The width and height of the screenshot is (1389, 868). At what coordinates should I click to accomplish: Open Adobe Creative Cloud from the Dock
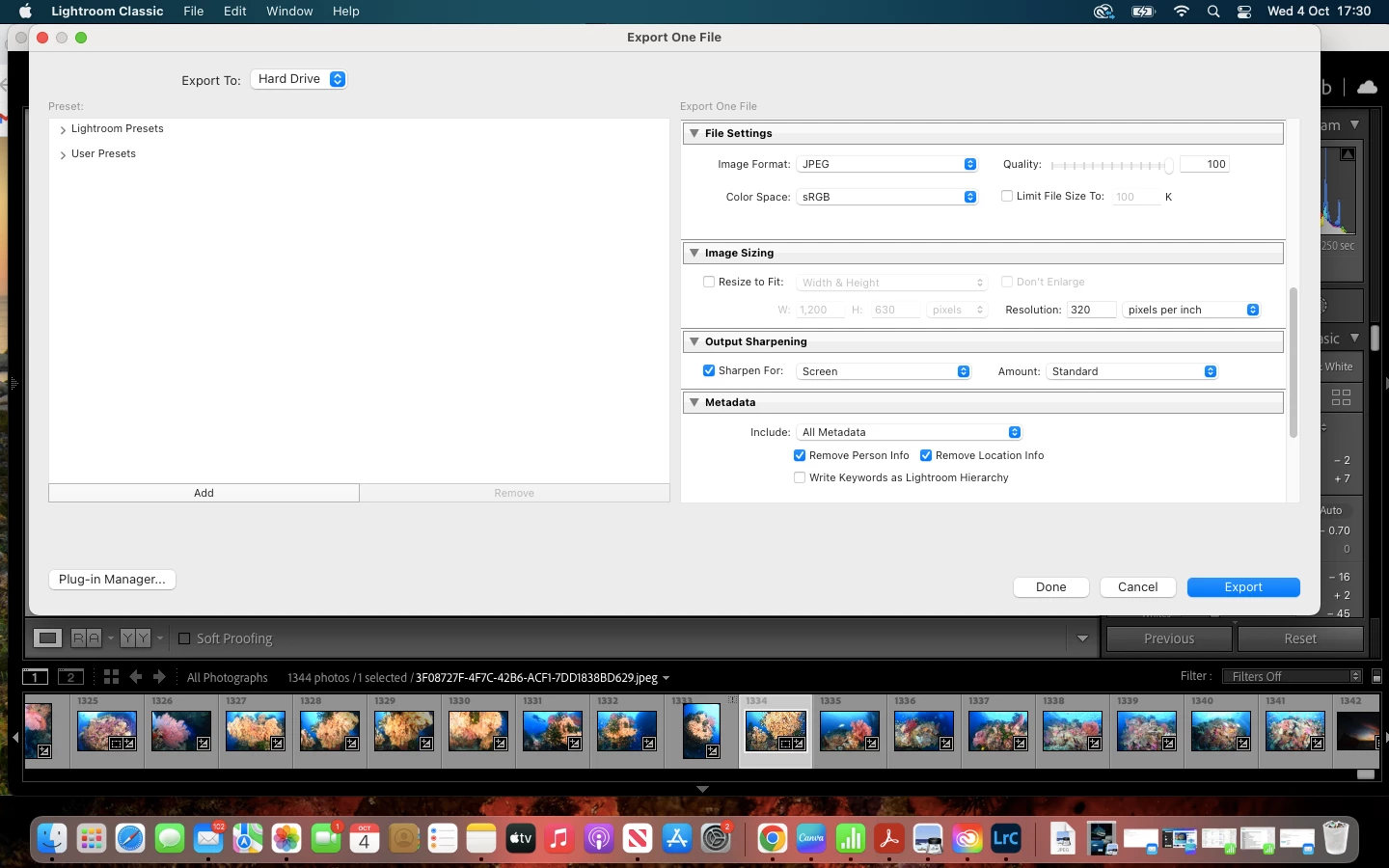pyautogui.click(x=967, y=838)
